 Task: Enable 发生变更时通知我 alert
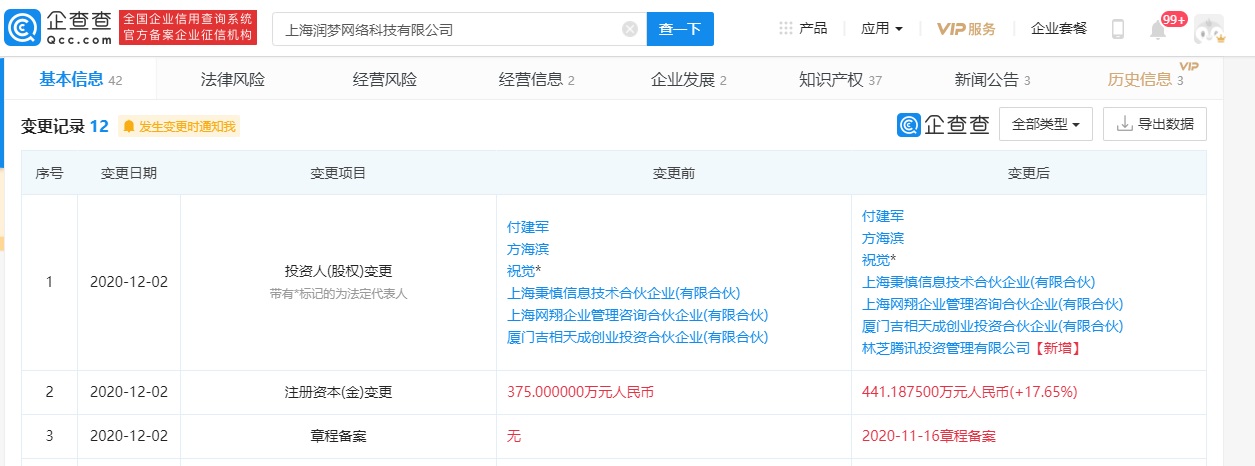coord(179,126)
